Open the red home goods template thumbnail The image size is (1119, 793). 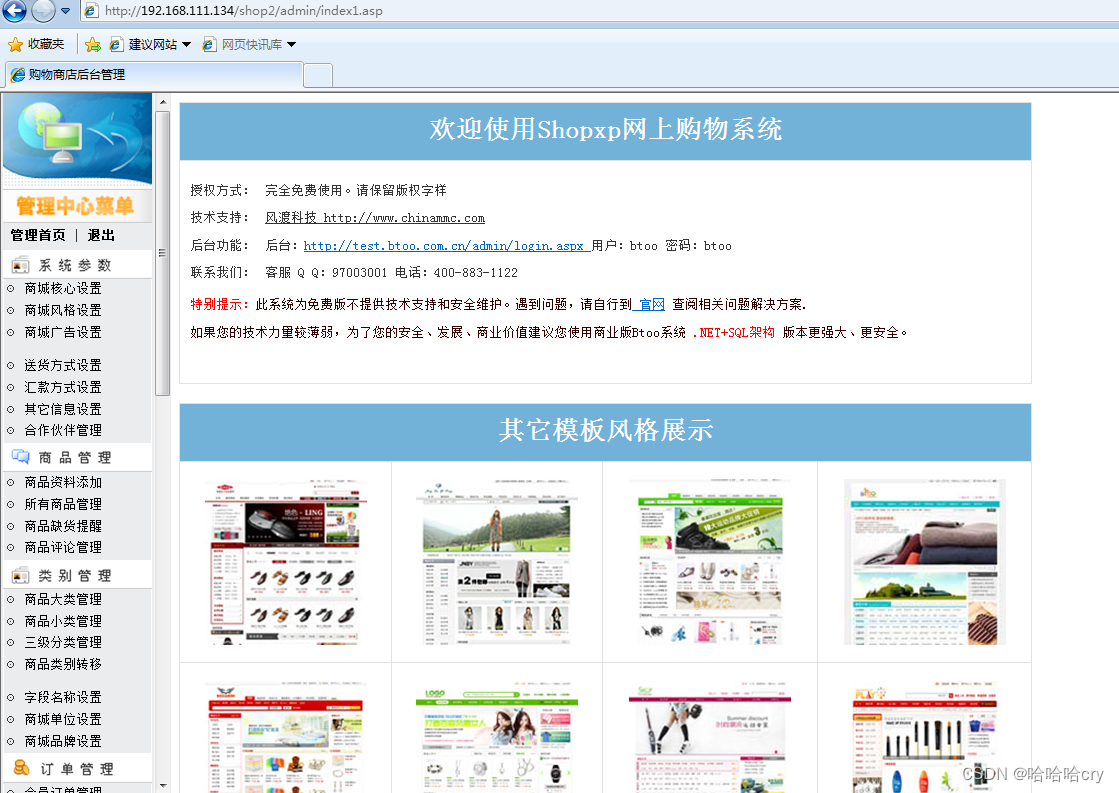(x=285, y=738)
